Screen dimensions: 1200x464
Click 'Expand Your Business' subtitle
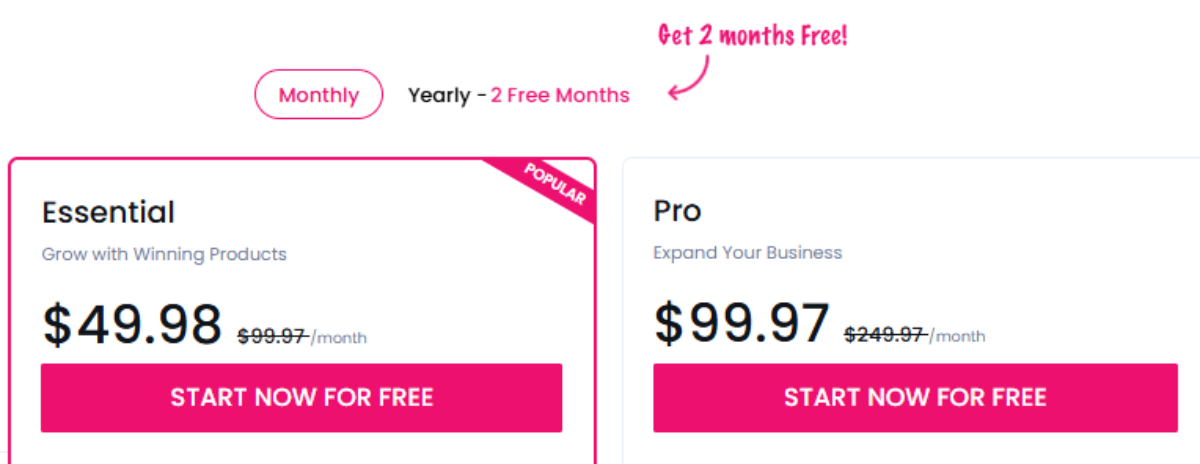coord(748,253)
